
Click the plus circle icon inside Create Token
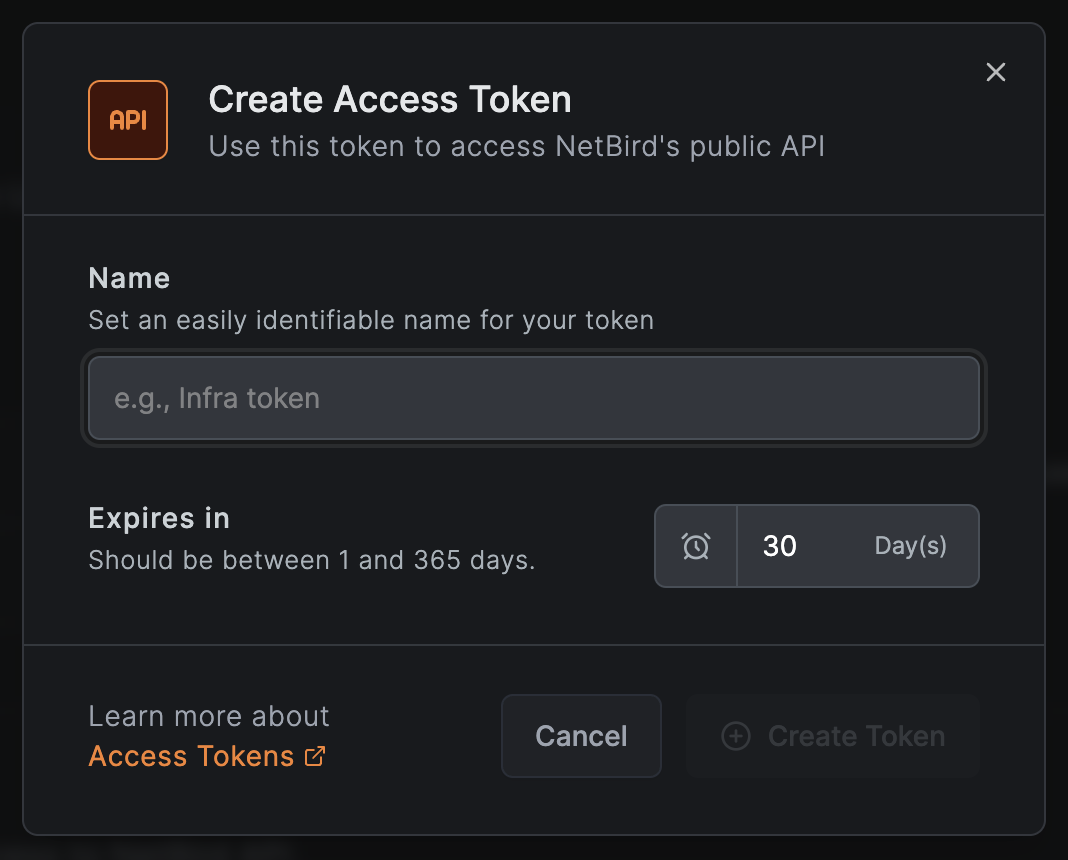point(736,736)
